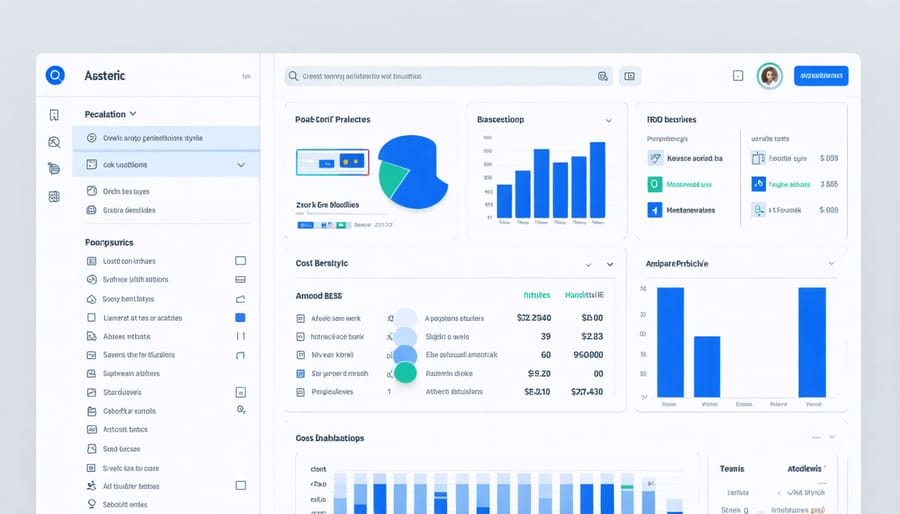Click the square icon button right of search

630,76
